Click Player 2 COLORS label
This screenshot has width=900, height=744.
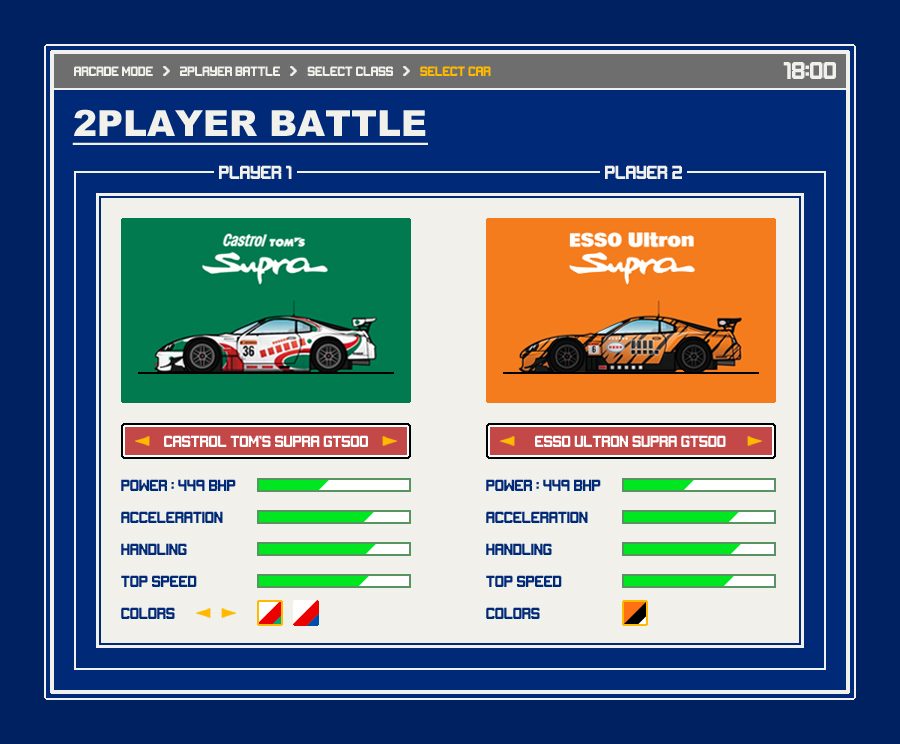[x=513, y=614]
